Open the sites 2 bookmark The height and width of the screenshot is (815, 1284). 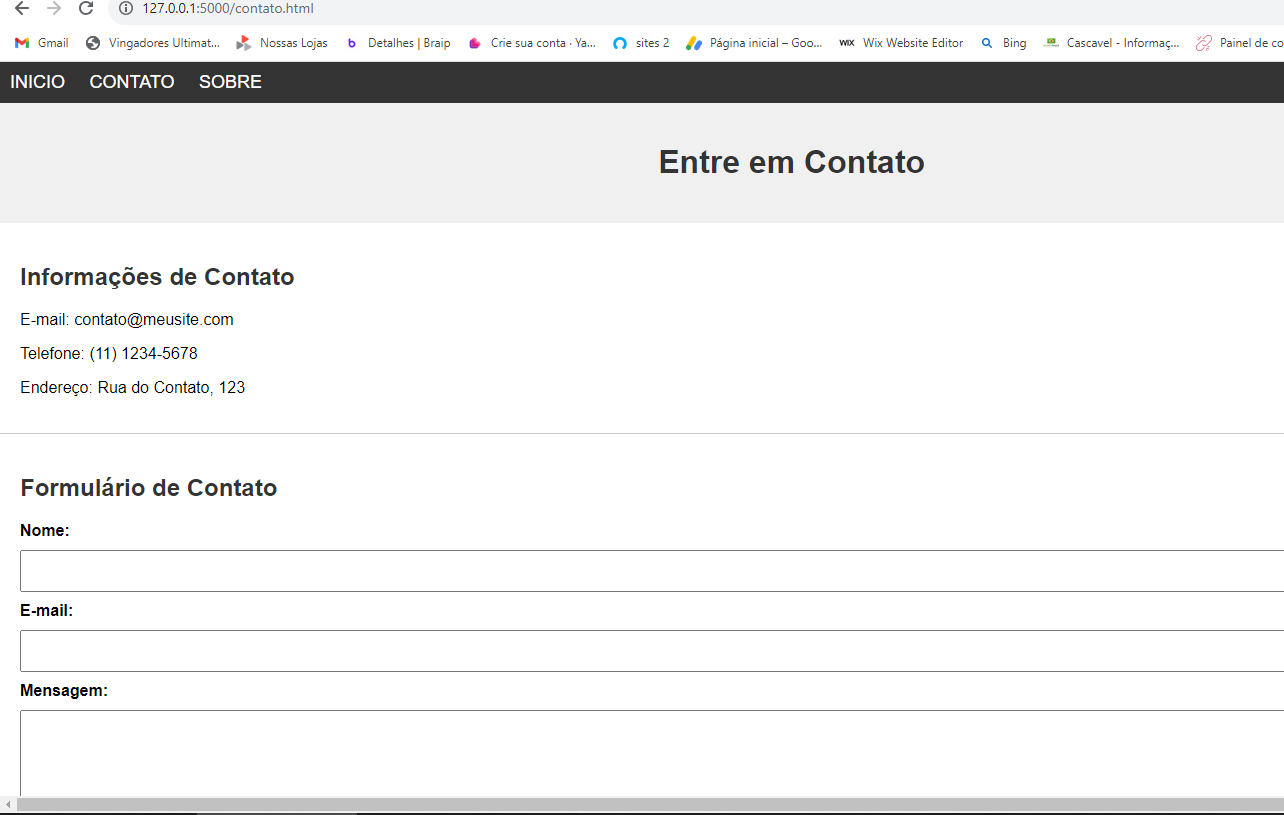pos(641,43)
